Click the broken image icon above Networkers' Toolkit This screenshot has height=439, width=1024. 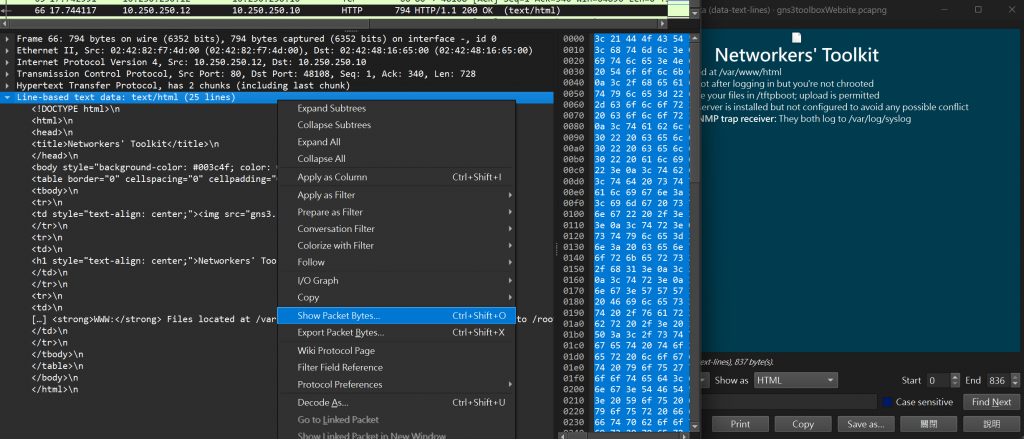point(796,38)
